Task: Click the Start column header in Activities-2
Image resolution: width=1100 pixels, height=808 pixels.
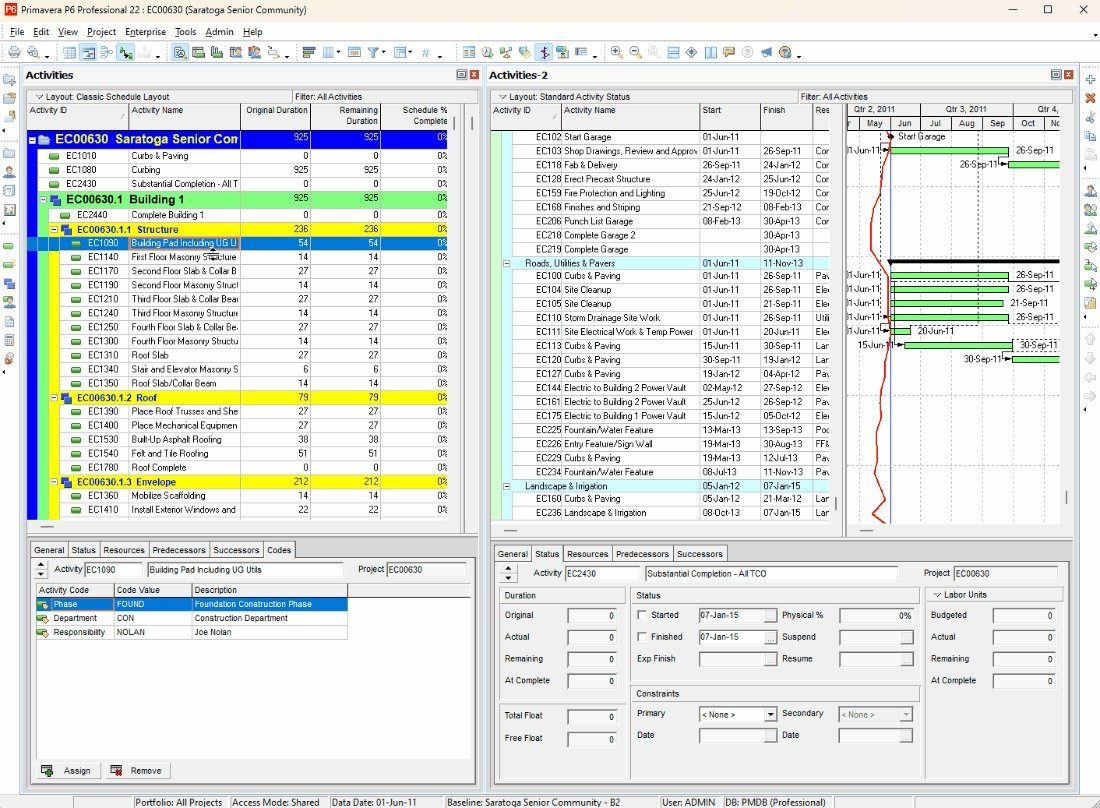Action: [x=730, y=116]
